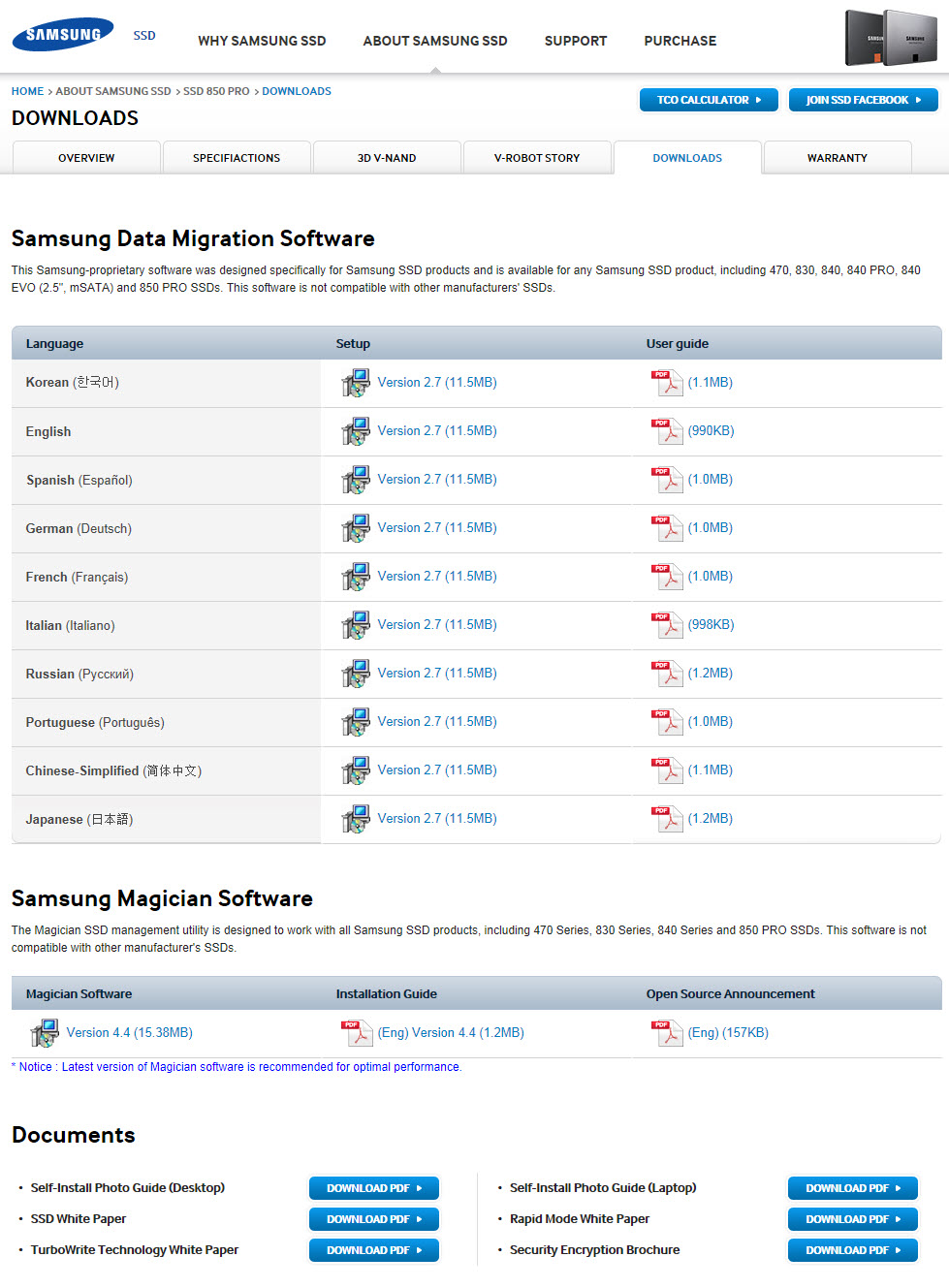The height and width of the screenshot is (1288, 949).
Task: Open (Eng) (157KB) open source announcement link
Action: pos(728,1033)
